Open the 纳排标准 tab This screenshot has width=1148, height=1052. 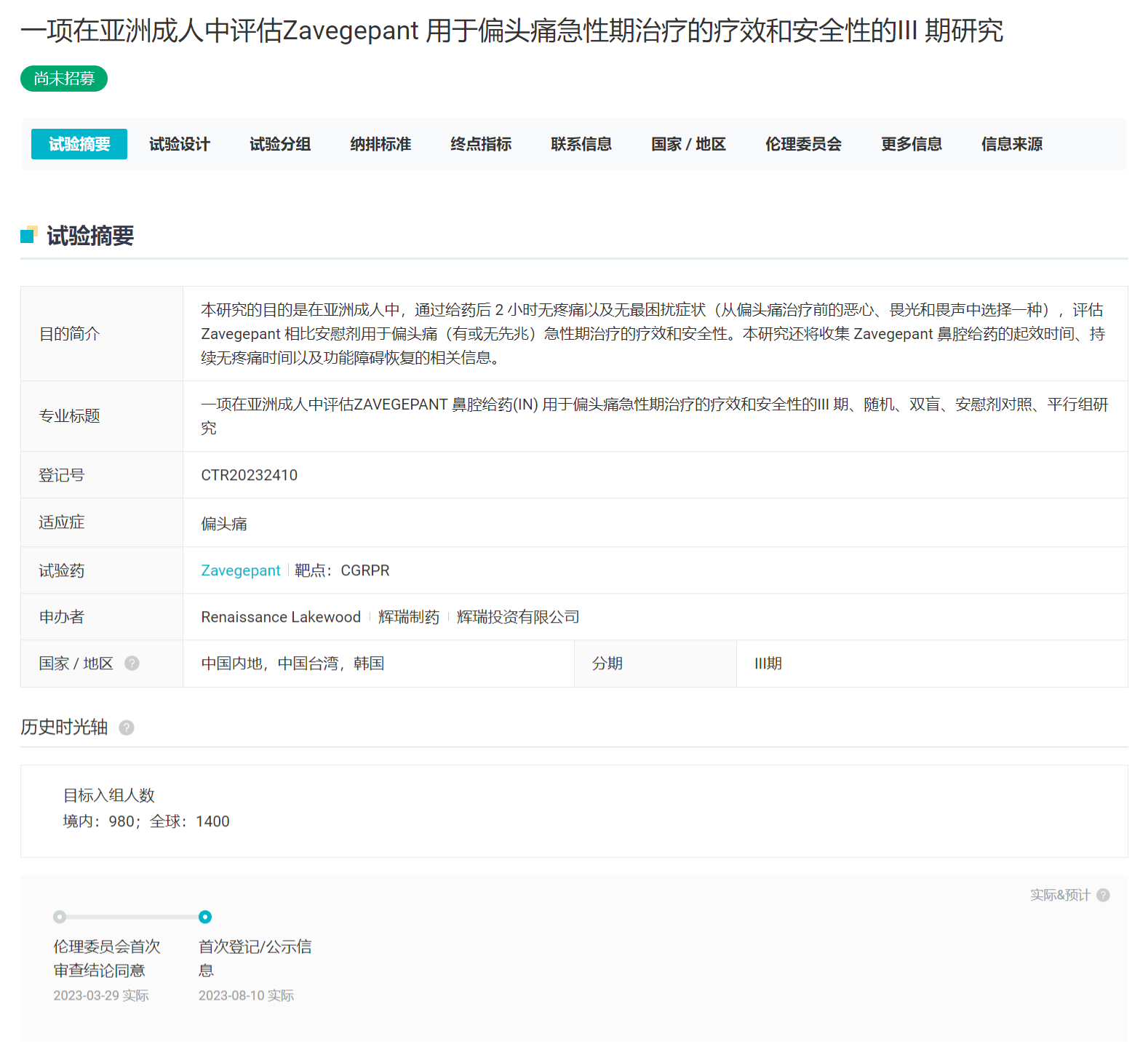[380, 144]
